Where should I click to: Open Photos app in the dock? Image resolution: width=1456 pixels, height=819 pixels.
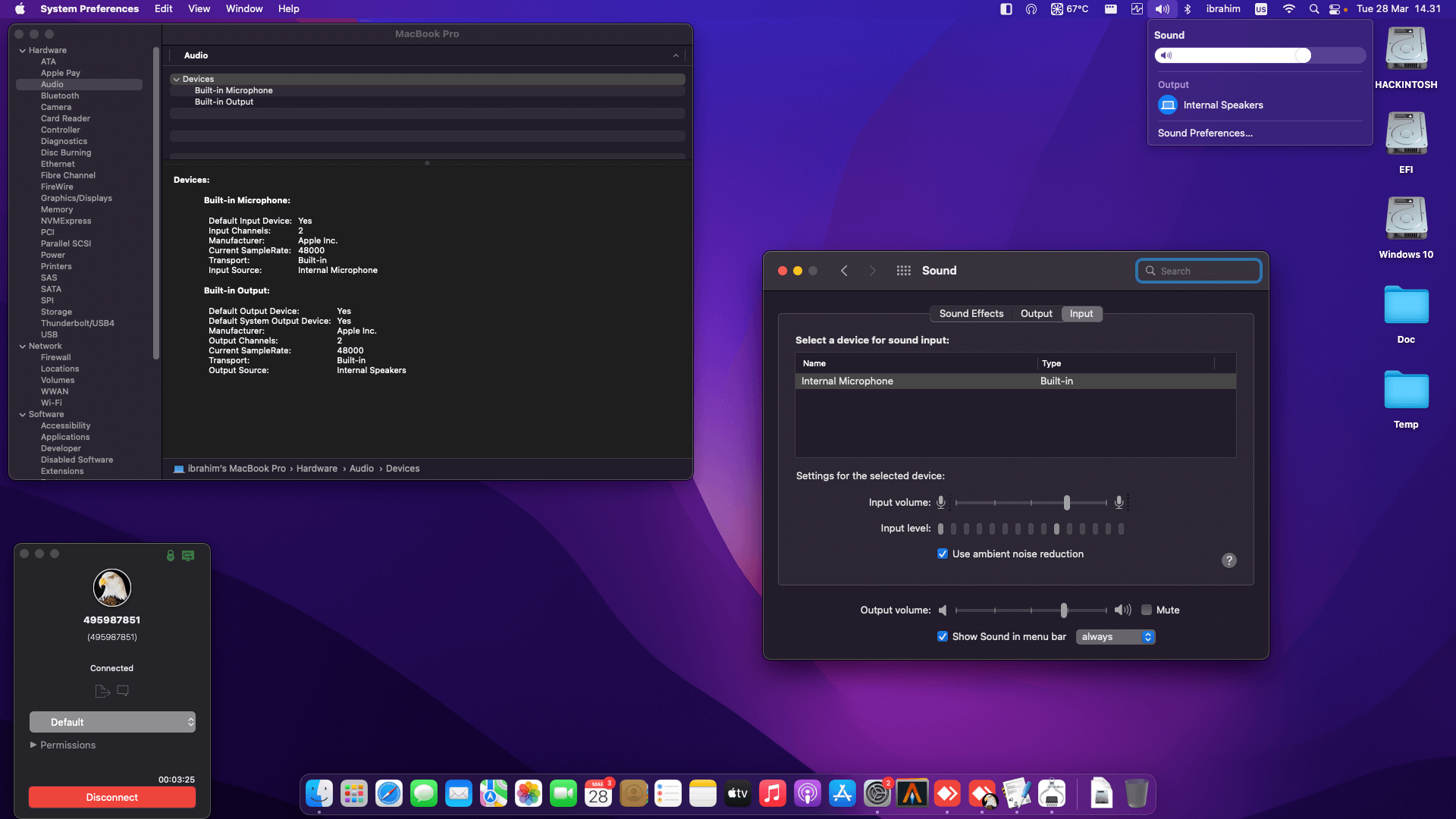[529, 794]
